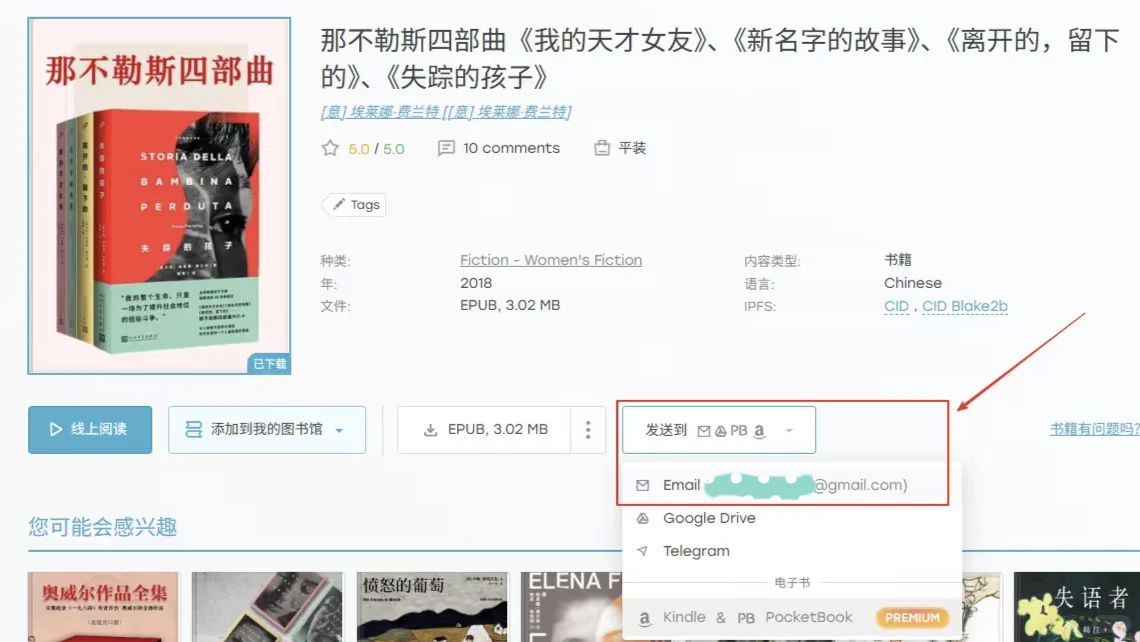Click the 5.0 / 5.0 rating text
1140x642 pixels.
[x=376, y=149]
